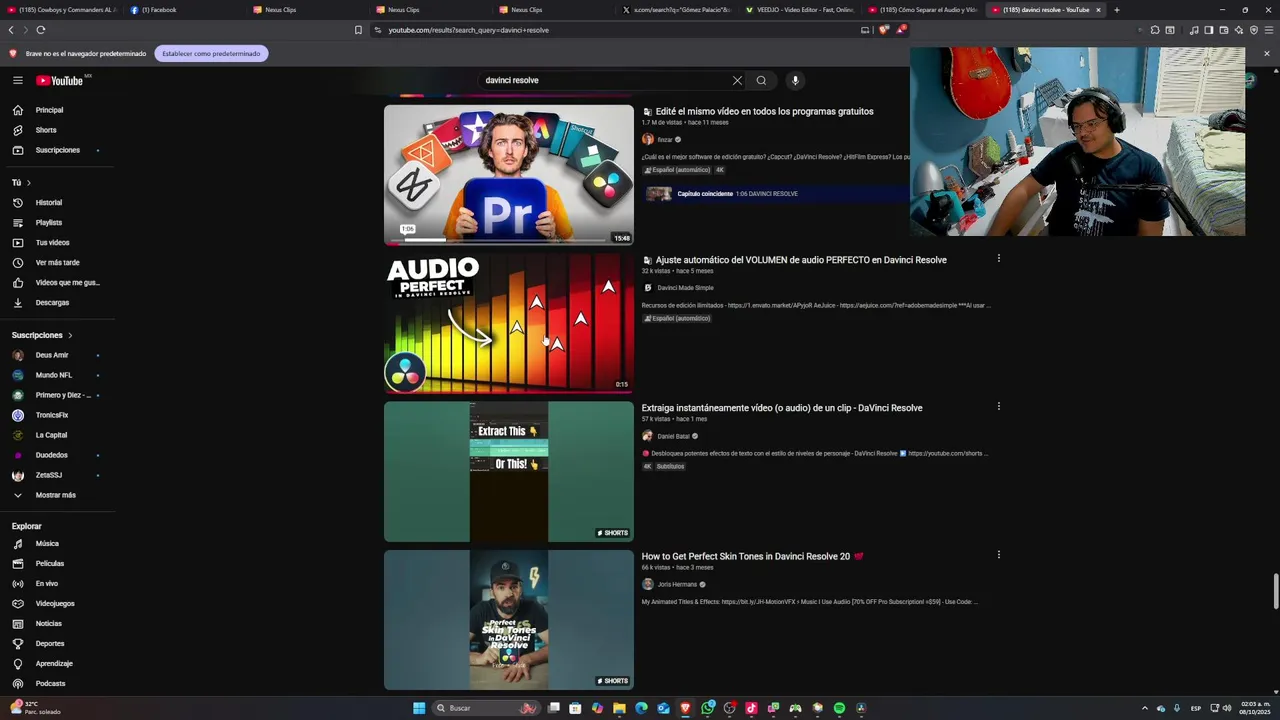Switch to Cómo Separar el Audio tab
The image size is (1280, 720).
point(922,10)
